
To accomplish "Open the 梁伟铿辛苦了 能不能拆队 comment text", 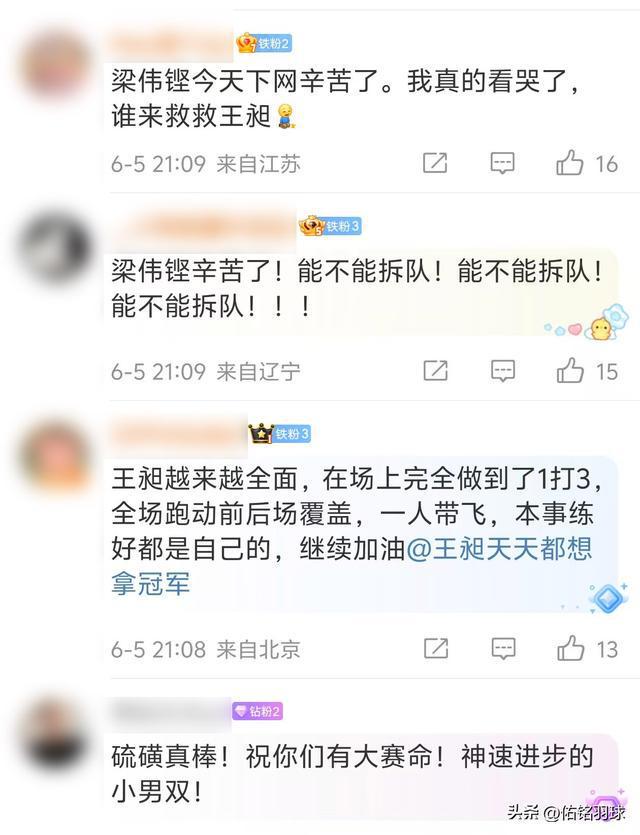I will coord(358,288).
